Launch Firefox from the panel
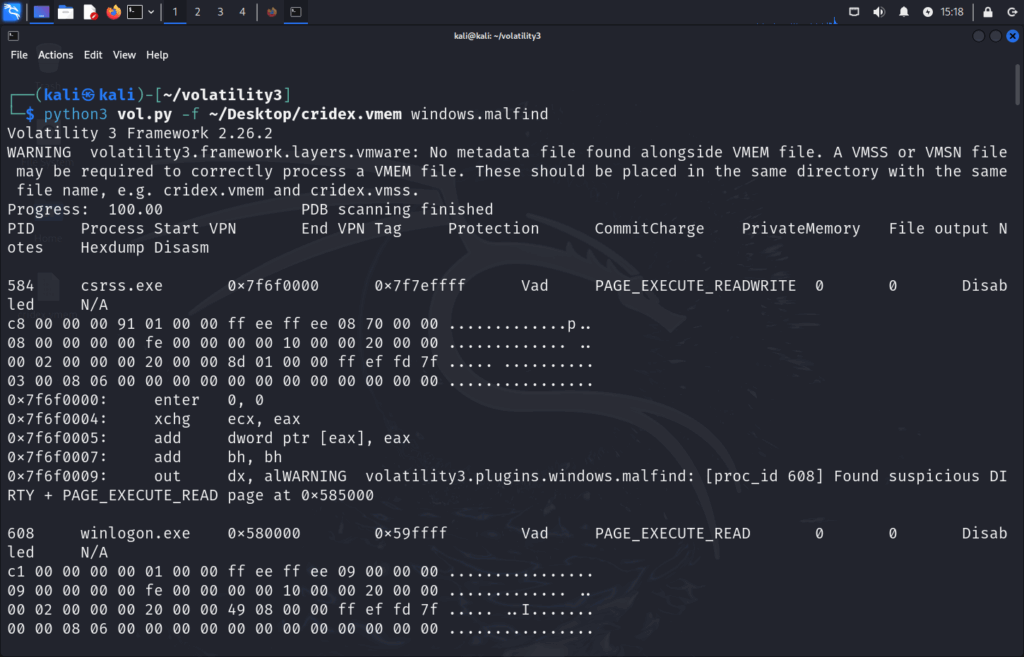The height and width of the screenshot is (657, 1024). 114,12
